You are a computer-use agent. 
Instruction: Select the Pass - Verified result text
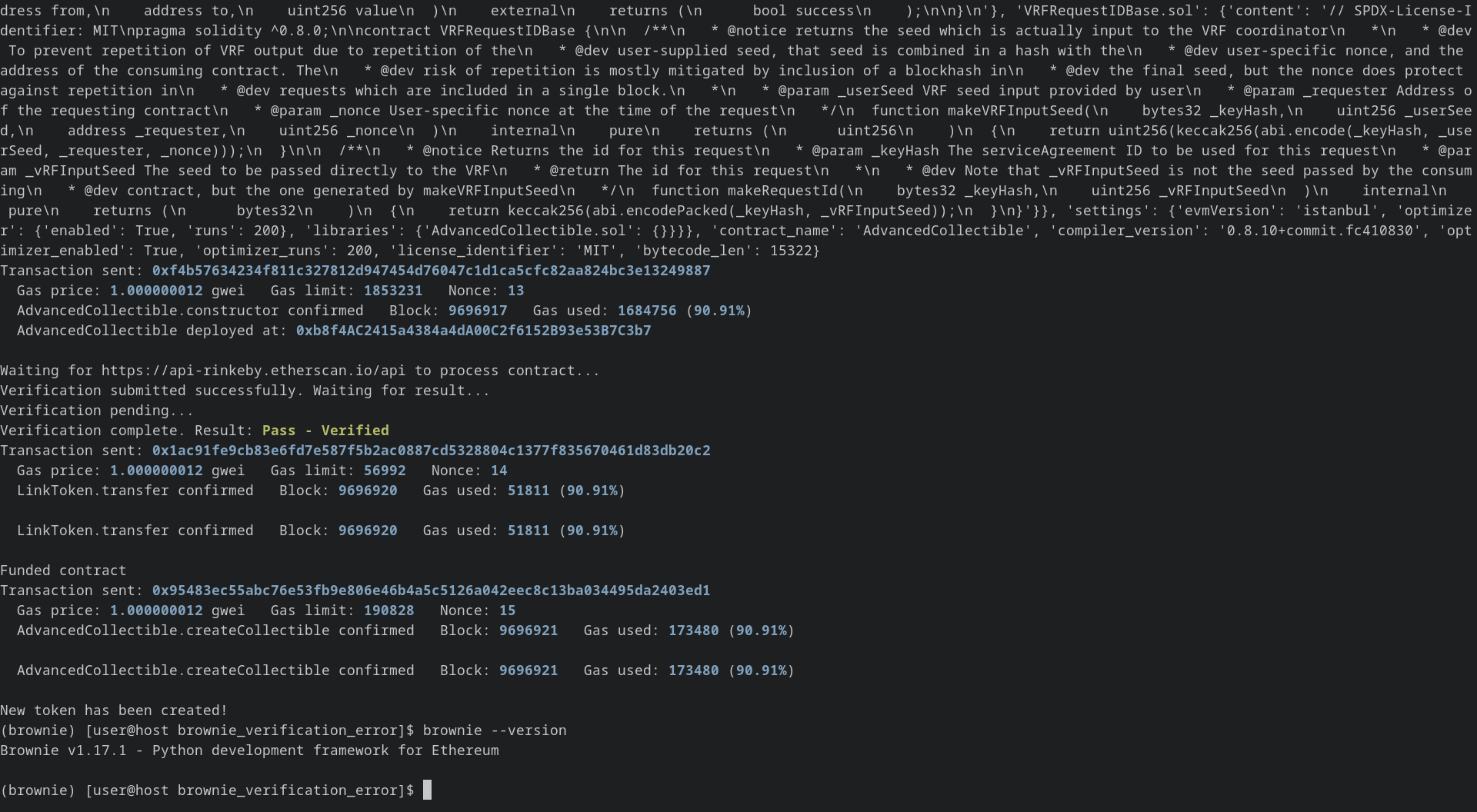325,431
